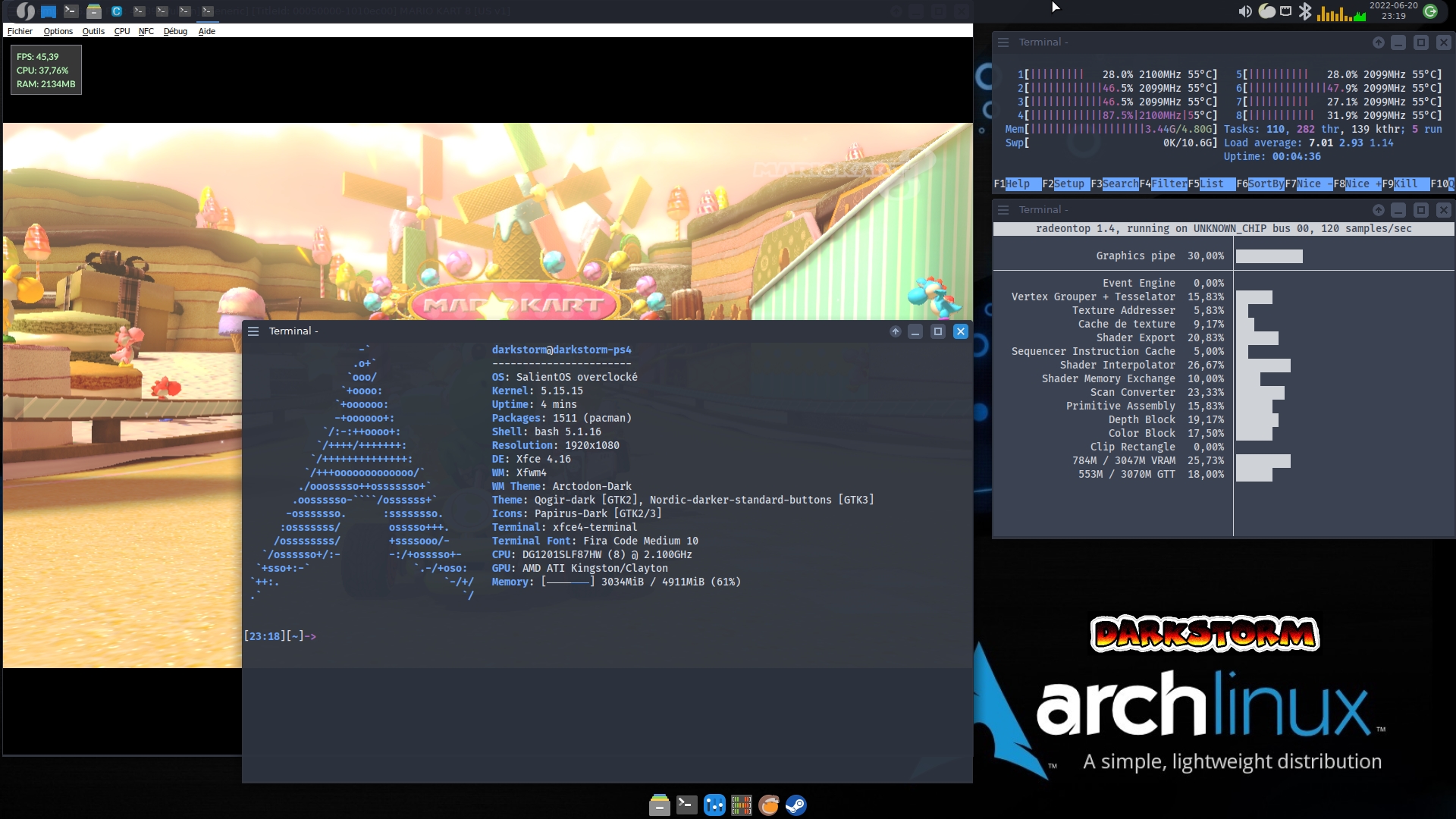Toggle always-on-top for the htop terminal

(1379, 42)
